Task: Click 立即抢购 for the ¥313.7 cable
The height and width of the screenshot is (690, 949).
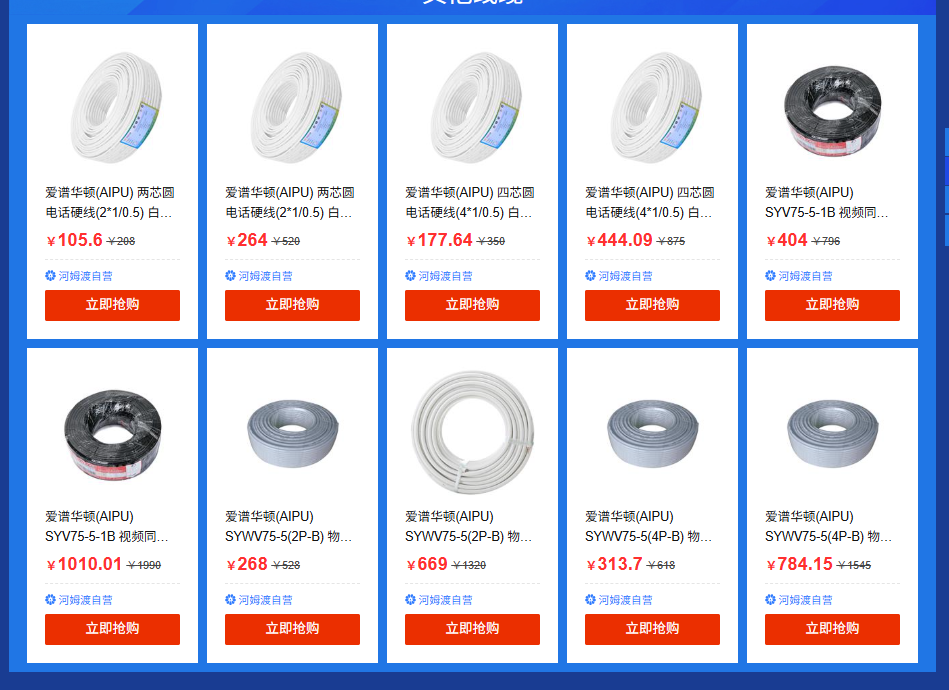Action: click(652, 629)
